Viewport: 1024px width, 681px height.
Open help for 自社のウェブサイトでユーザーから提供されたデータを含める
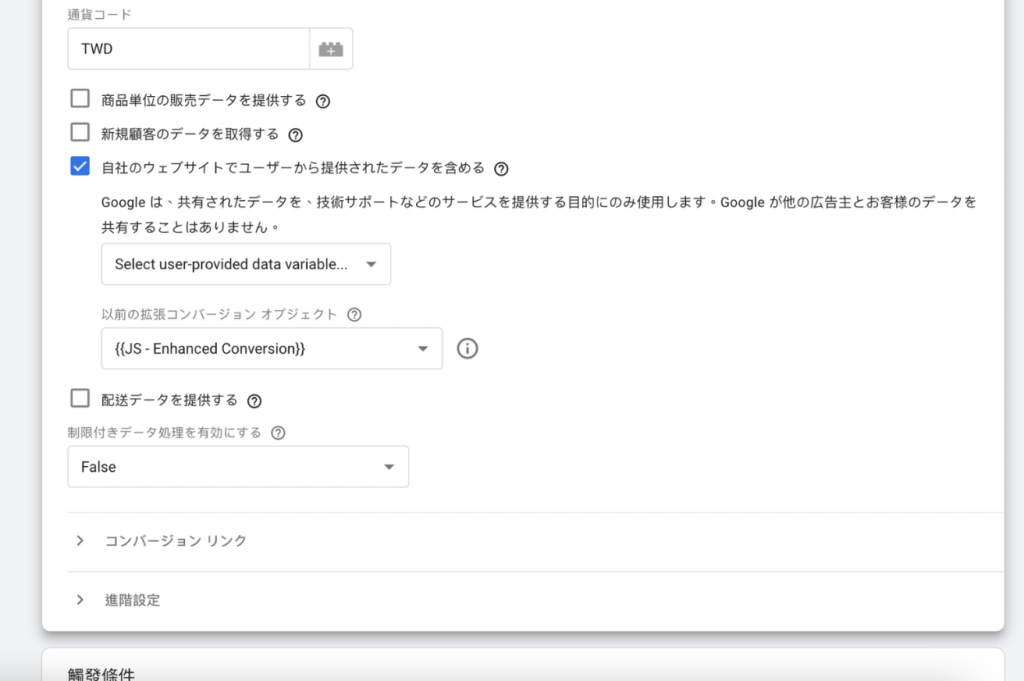click(x=502, y=169)
